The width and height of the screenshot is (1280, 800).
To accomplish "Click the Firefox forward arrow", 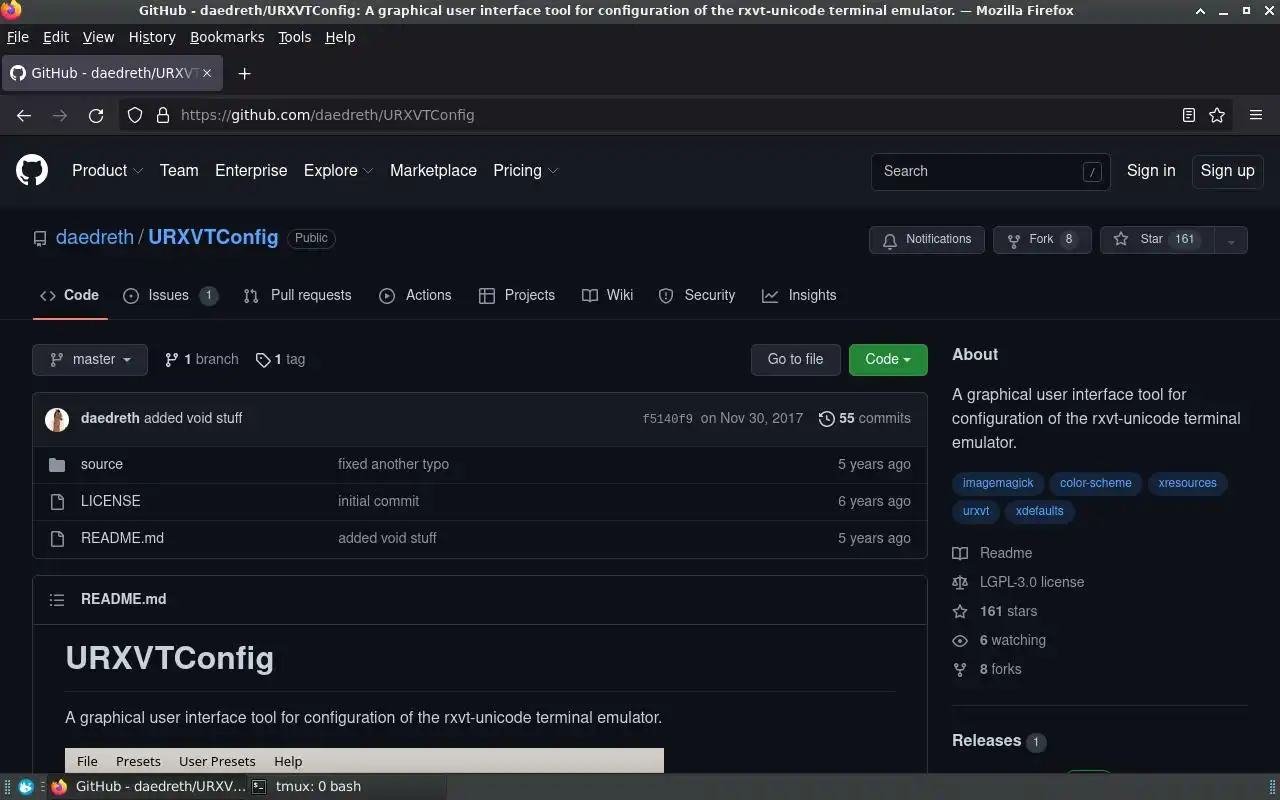I will coord(60,115).
